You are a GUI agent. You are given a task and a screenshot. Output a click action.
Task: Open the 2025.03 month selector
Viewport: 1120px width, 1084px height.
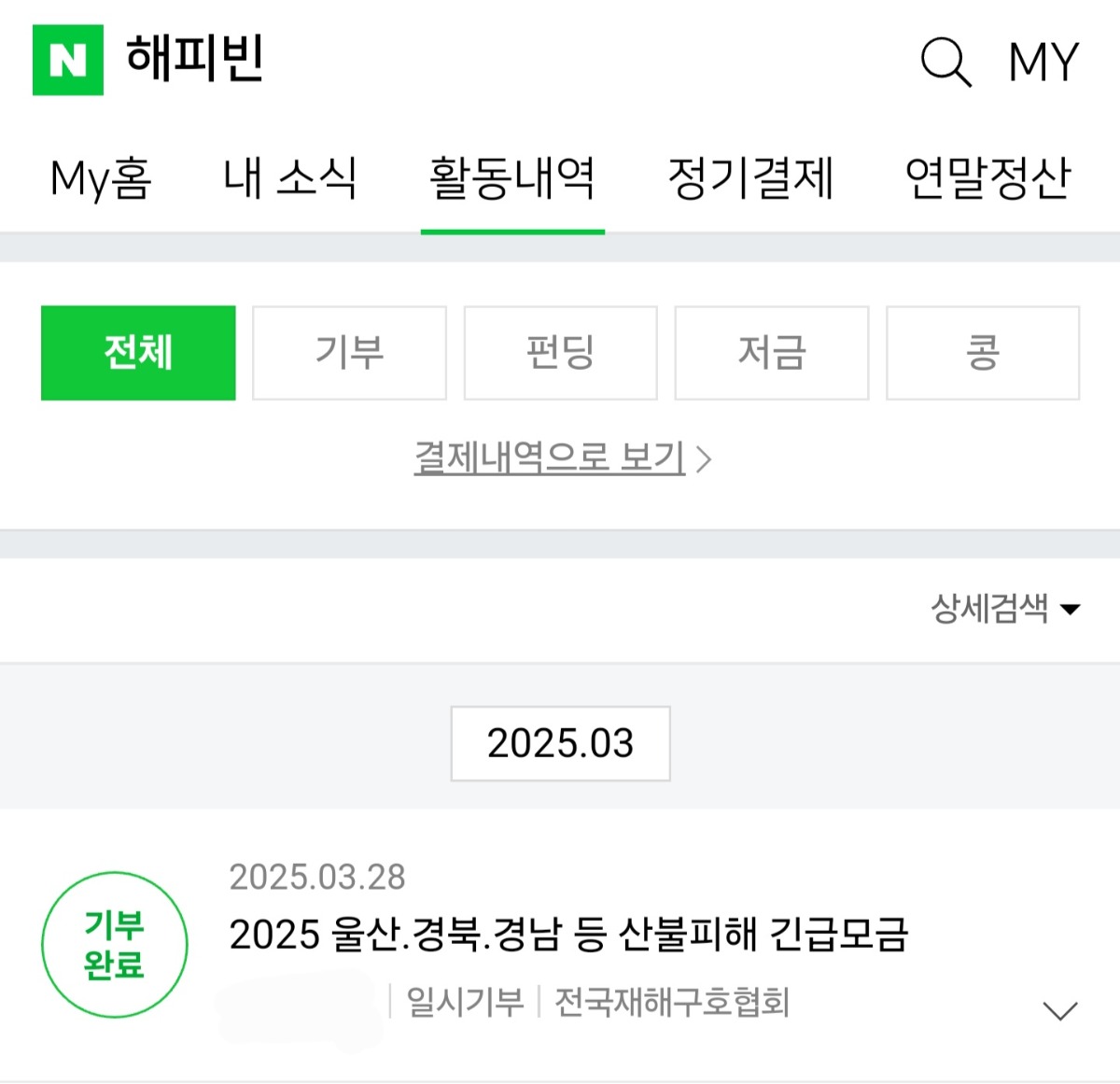point(560,743)
